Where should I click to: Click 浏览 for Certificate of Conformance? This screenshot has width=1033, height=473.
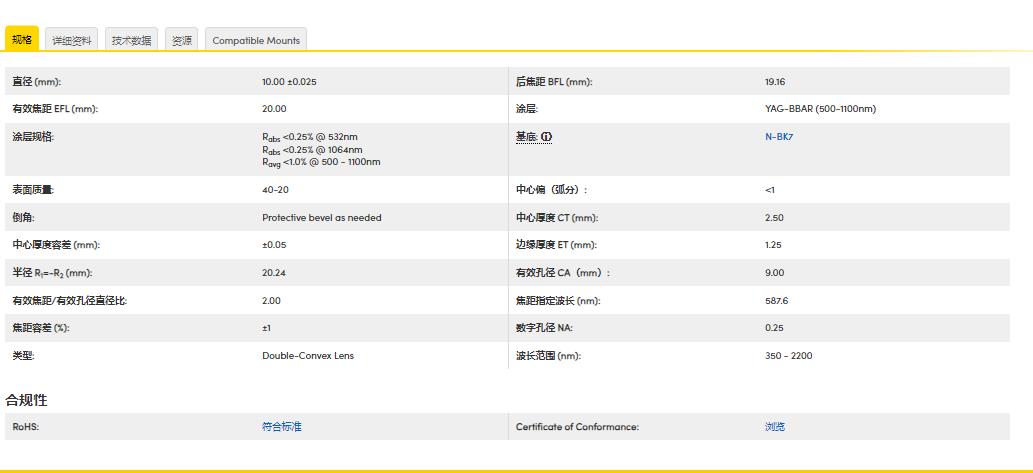[x=774, y=427]
